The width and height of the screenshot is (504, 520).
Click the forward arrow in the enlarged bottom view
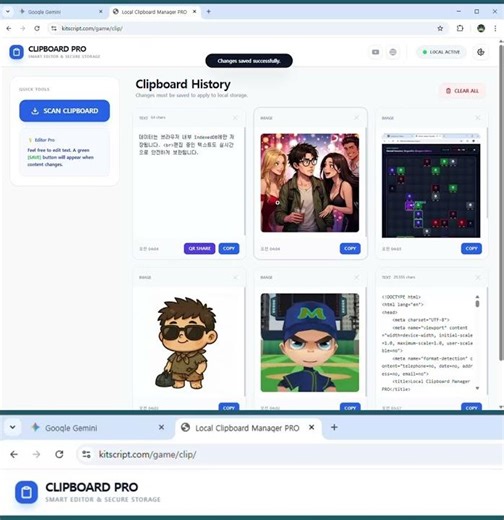[37, 454]
